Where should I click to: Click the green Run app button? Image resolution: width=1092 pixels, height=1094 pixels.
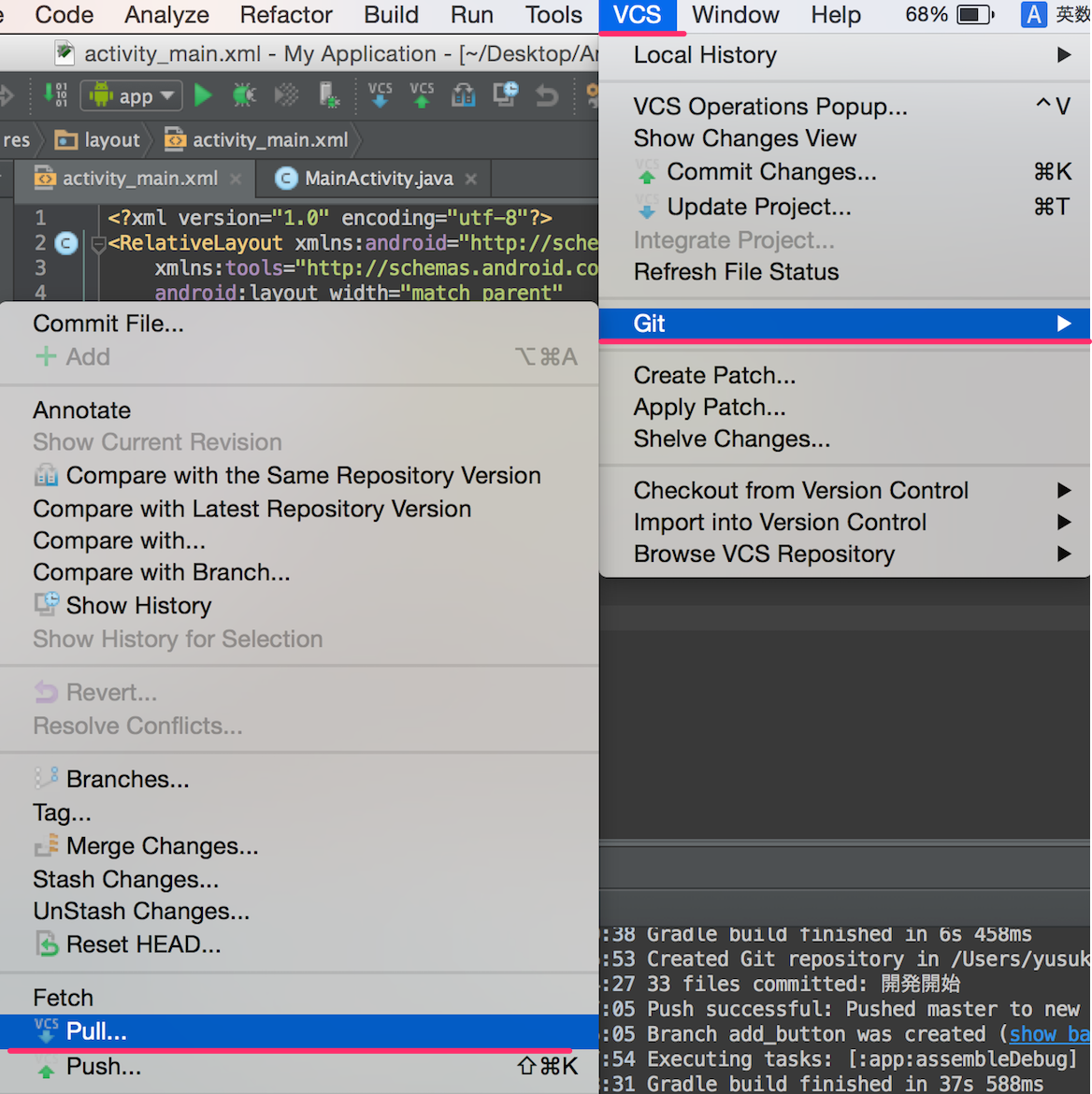pos(203,94)
